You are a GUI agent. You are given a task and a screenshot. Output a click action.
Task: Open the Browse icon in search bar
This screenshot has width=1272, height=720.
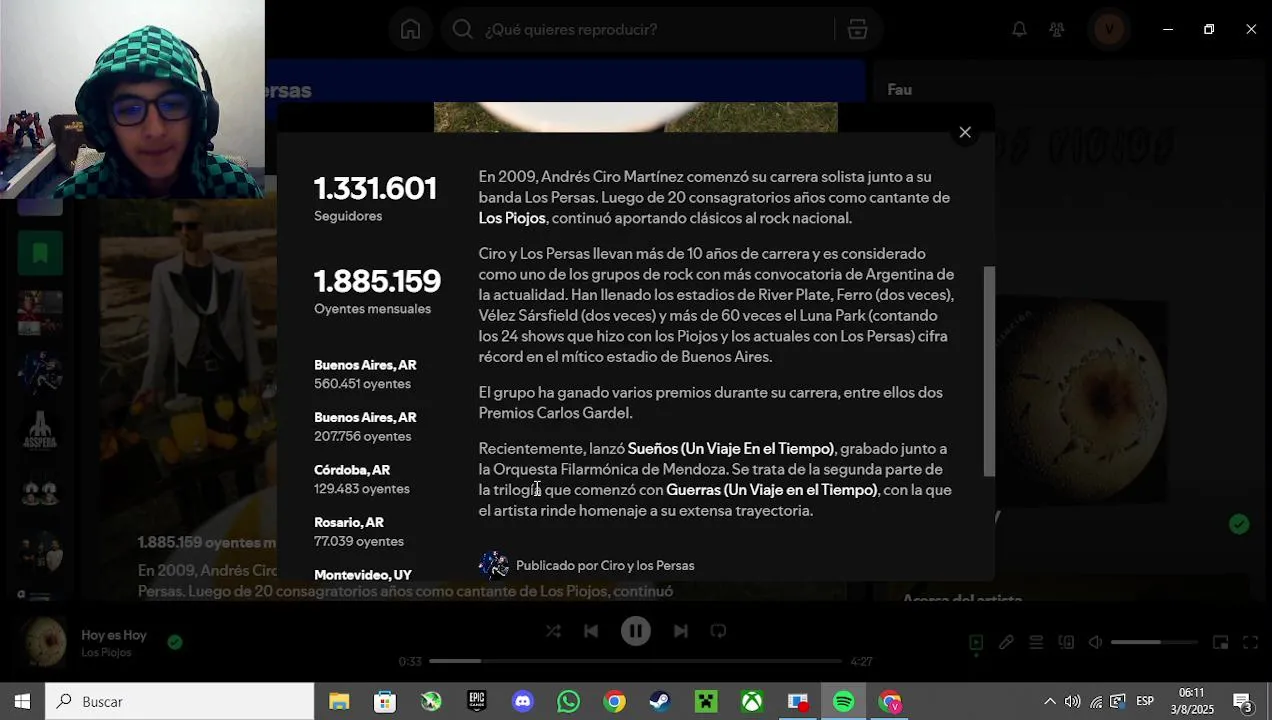[857, 29]
